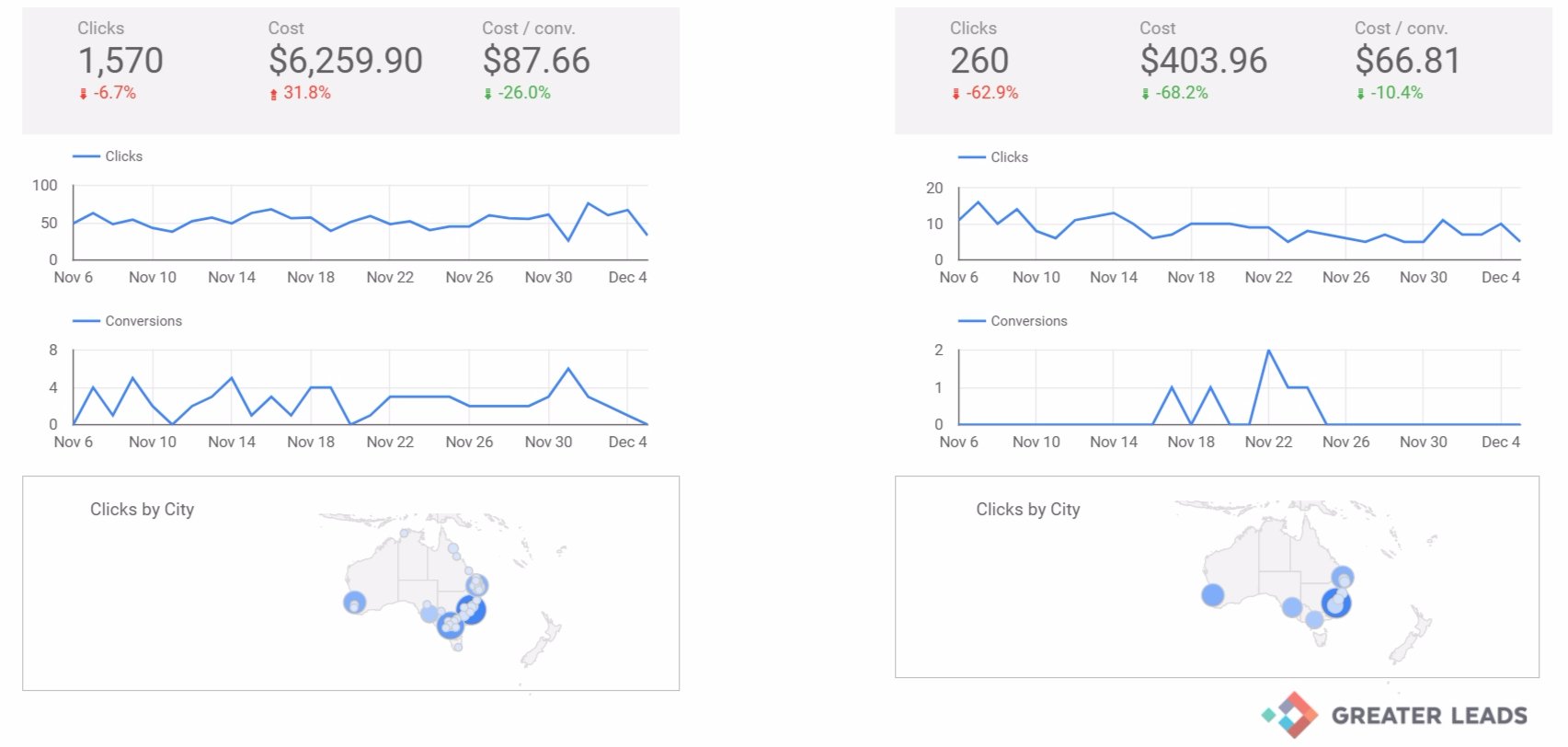Open the $66.81 Cost / conv. scorecard
The image size is (1568, 747).
pyautogui.click(x=1408, y=61)
